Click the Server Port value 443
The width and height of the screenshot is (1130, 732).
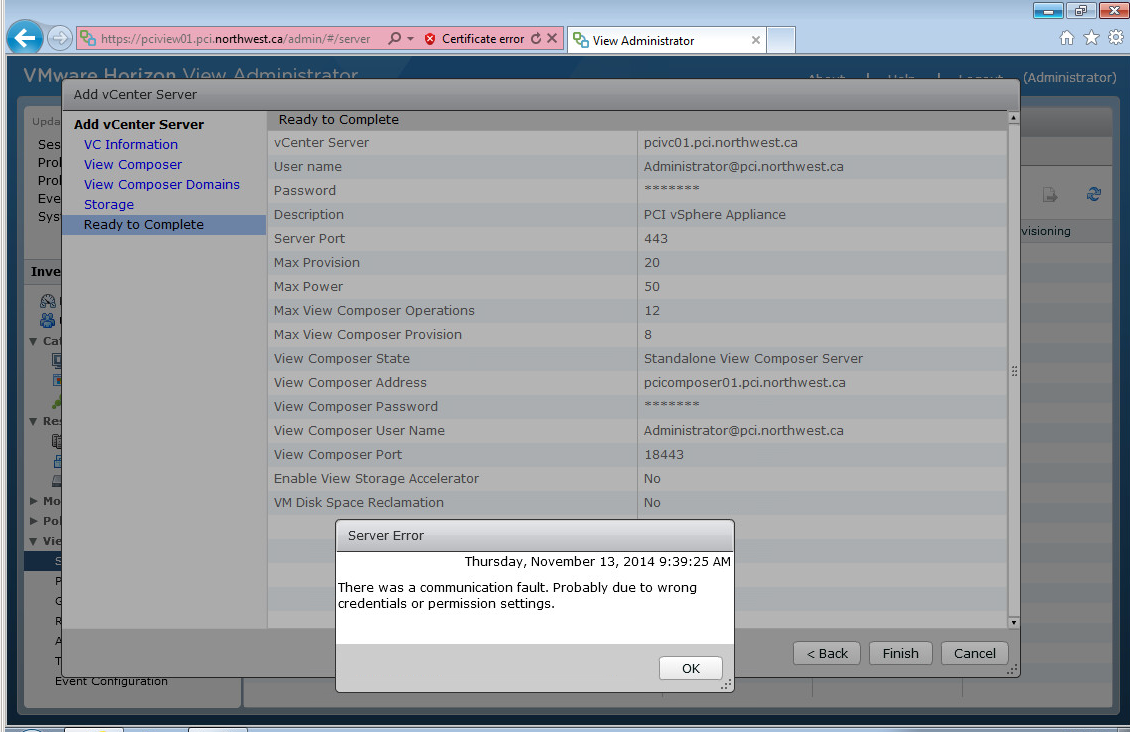point(656,238)
